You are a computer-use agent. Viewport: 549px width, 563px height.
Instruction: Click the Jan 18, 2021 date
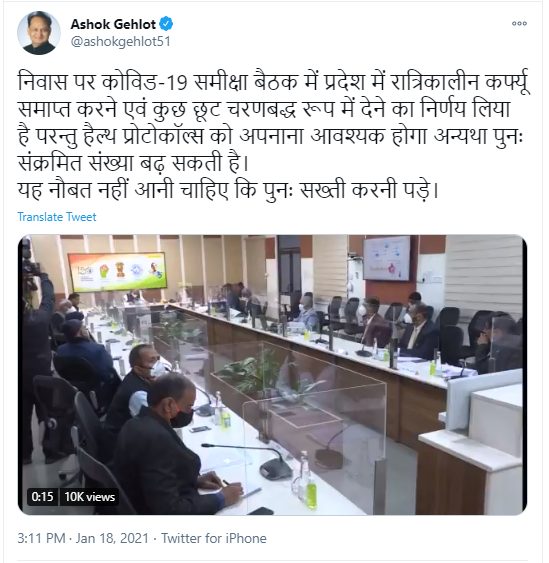pos(112,538)
